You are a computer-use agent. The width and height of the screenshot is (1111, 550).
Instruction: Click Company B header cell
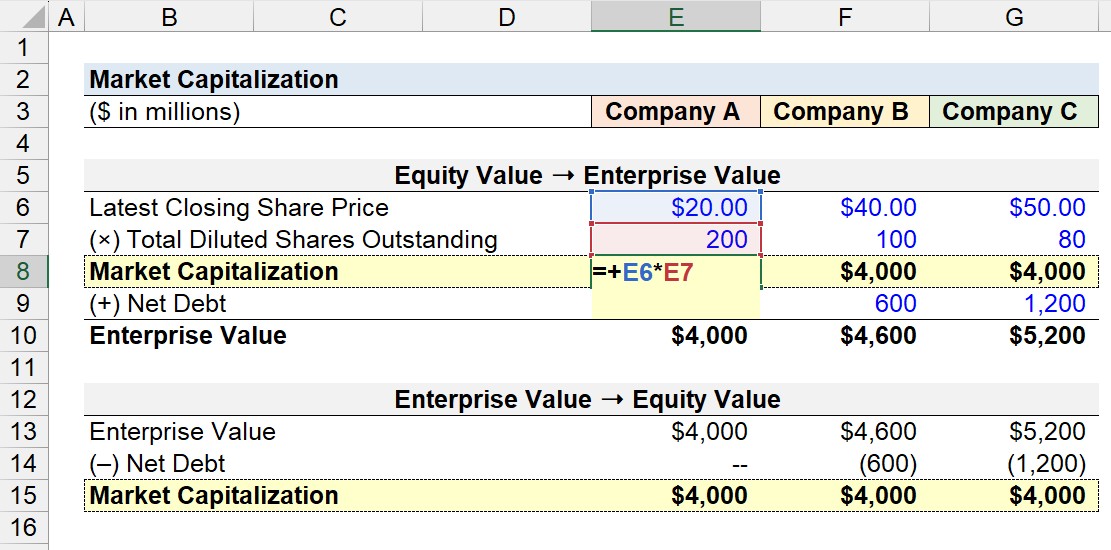point(845,111)
